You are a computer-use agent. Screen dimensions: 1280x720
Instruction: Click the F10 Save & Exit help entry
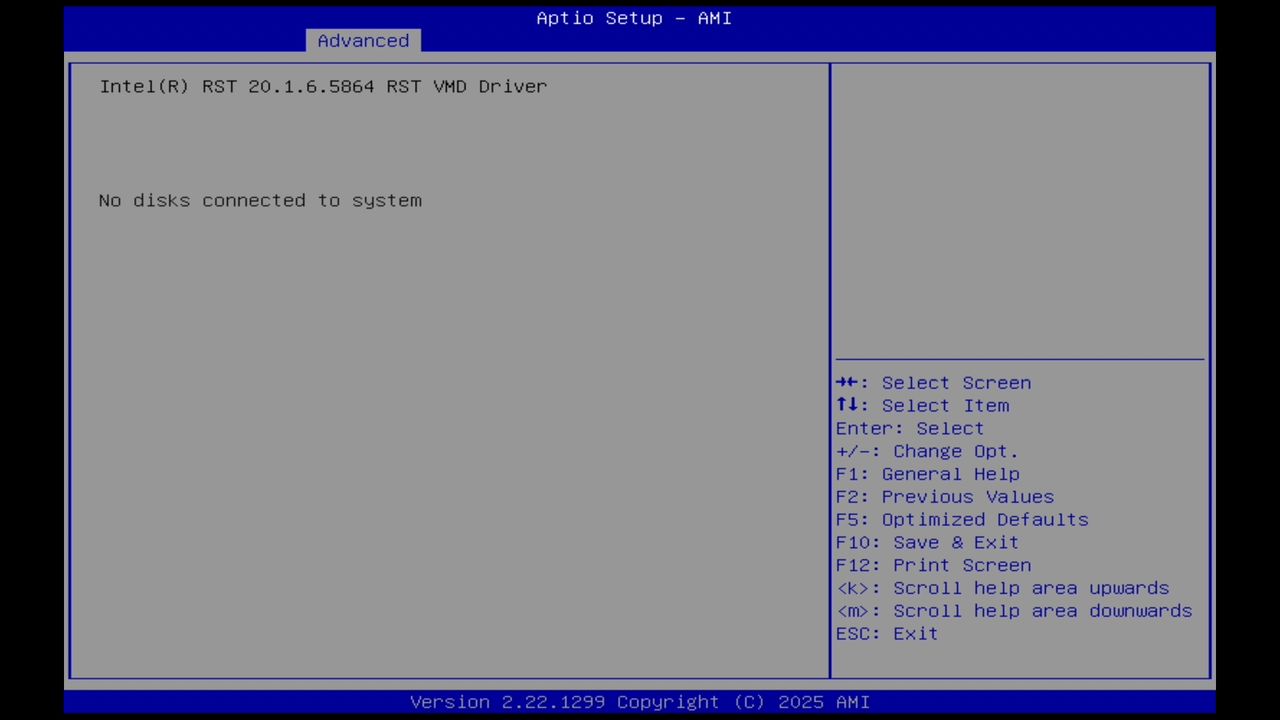[927, 542]
